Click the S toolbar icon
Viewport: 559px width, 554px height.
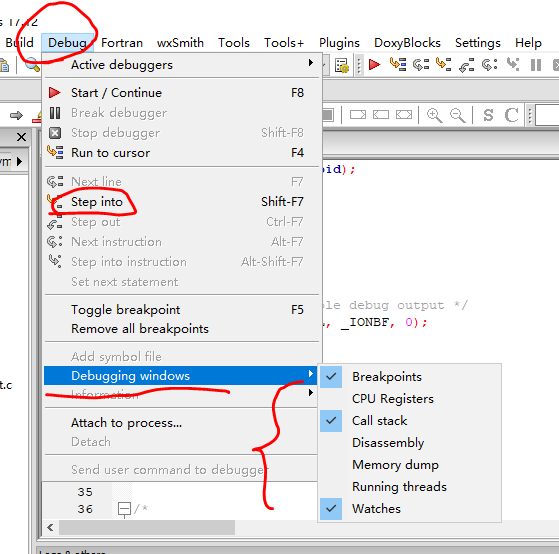click(x=488, y=115)
